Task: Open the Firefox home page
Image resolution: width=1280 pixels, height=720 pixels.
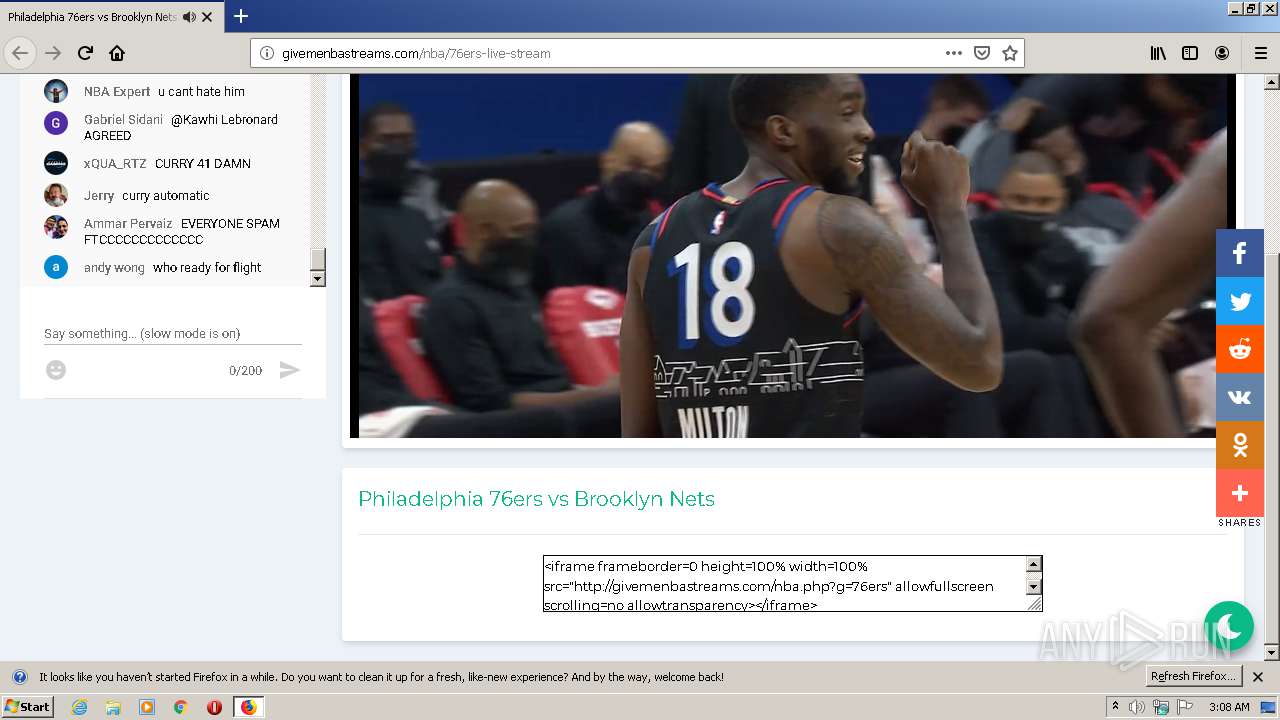Action: pyautogui.click(x=117, y=53)
